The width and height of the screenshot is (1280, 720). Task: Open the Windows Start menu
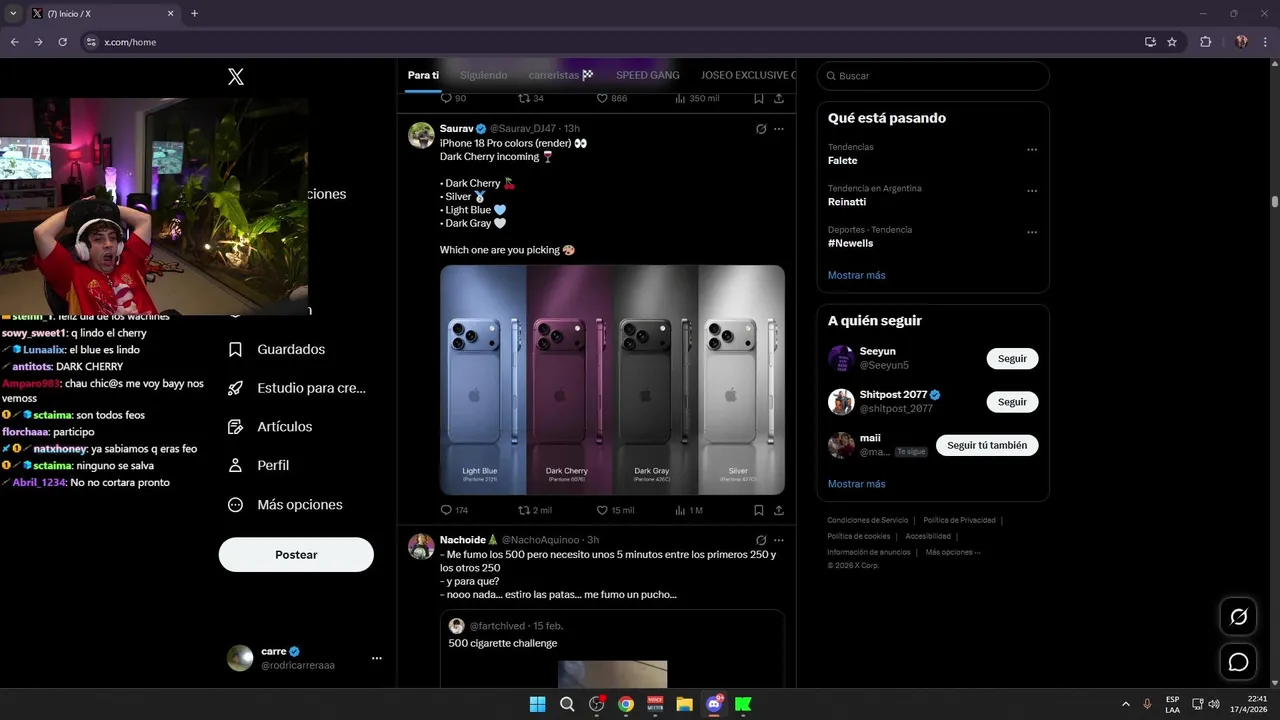point(537,704)
